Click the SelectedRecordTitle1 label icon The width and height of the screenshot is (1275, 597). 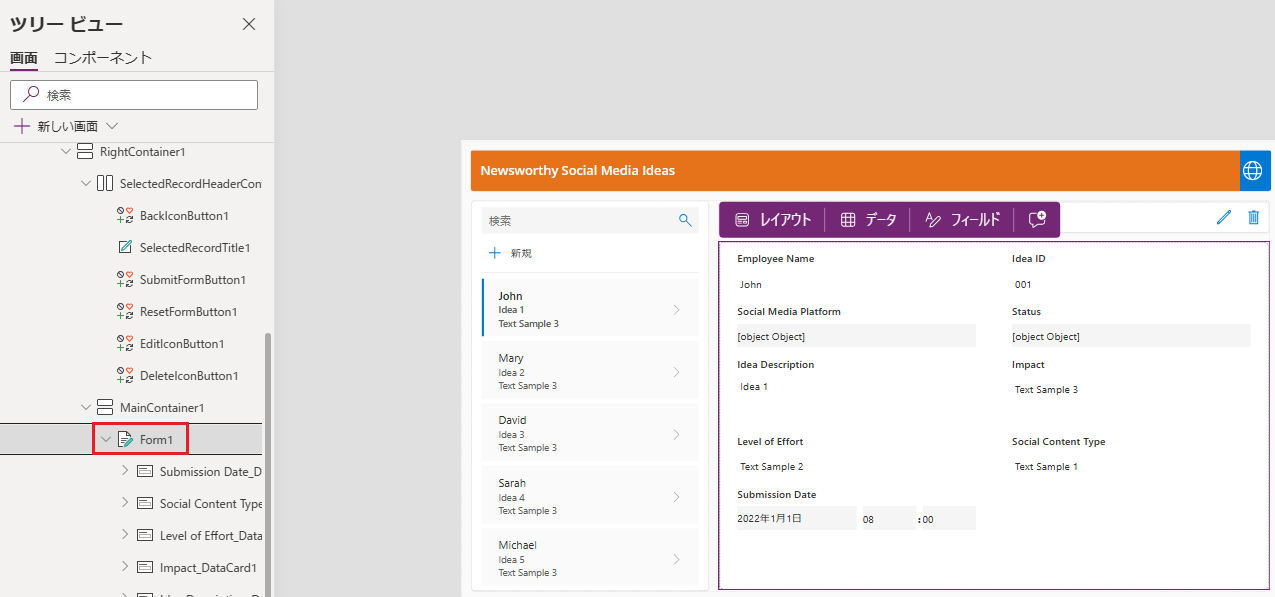click(x=125, y=248)
